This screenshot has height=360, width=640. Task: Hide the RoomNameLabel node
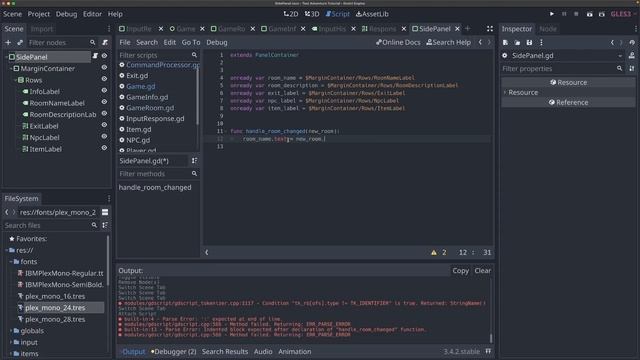[104, 102]
